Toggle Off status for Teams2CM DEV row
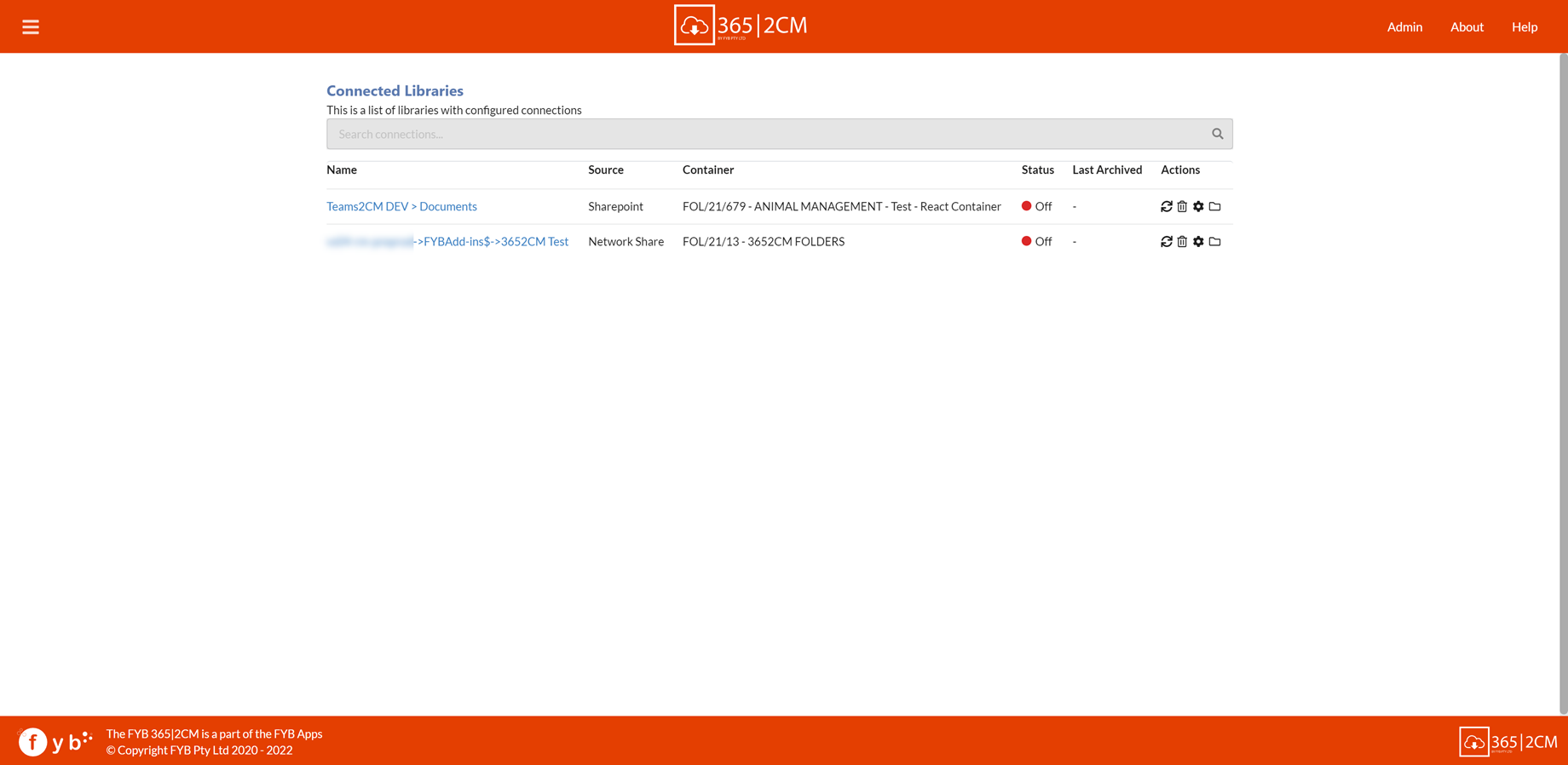This screenshot has height=765, width=1568. [x=1036, y=206]
